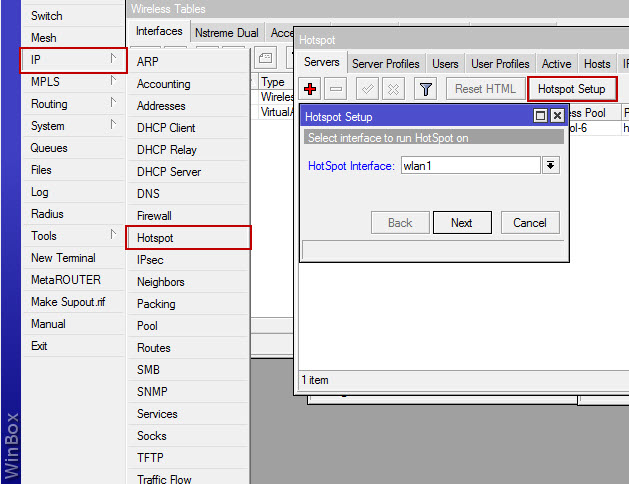Open the HotSpot Interface dropdown arrow

coord(551,165)
